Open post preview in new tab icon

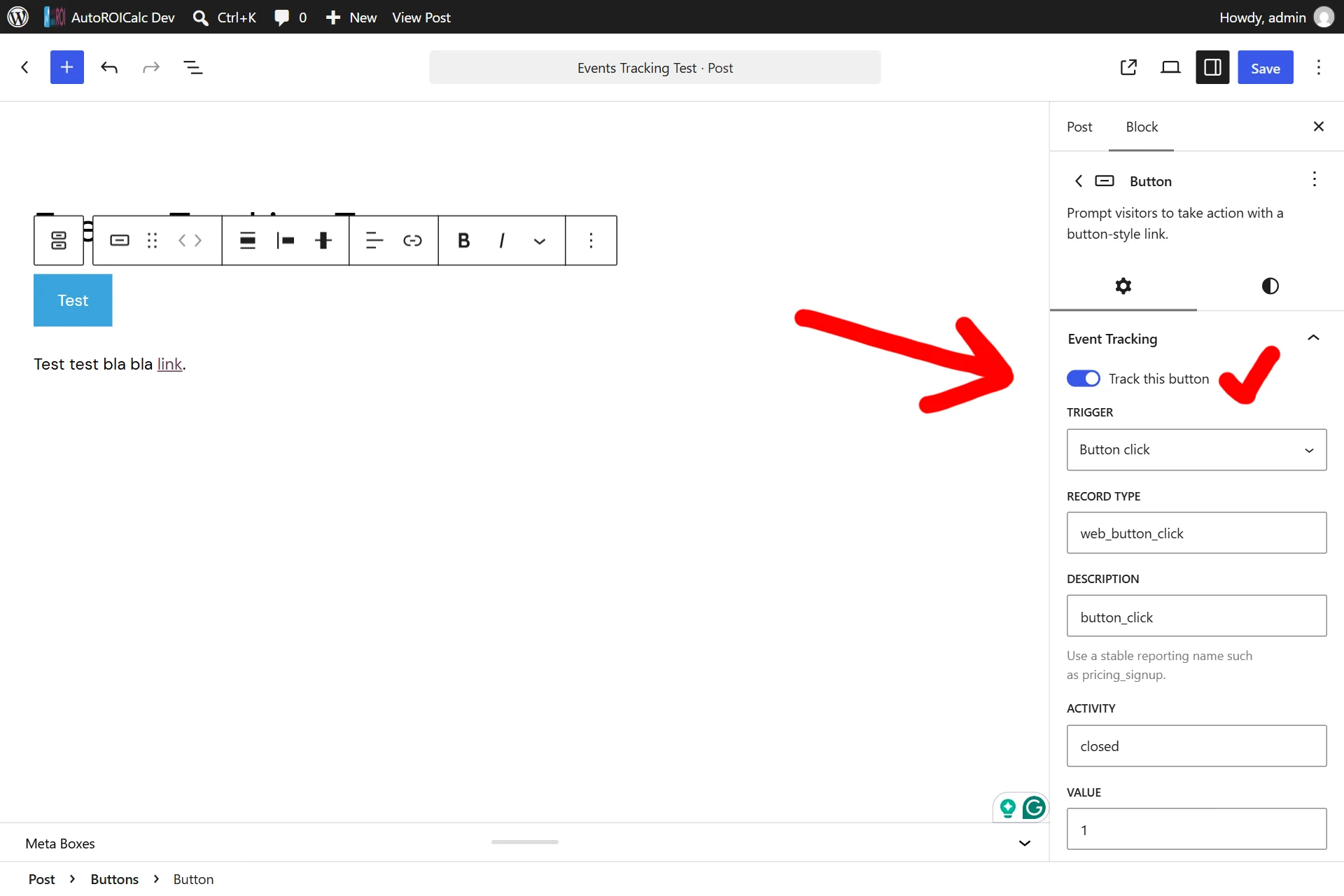tap(1128, 67)
